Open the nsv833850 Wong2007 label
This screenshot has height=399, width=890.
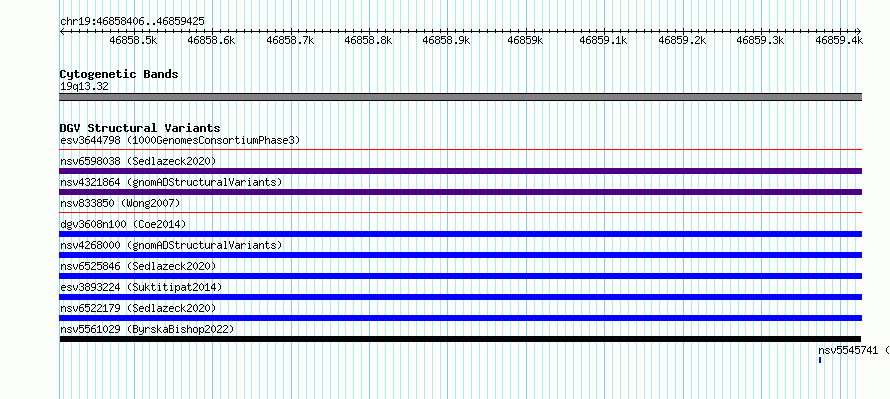coord(120,203)
